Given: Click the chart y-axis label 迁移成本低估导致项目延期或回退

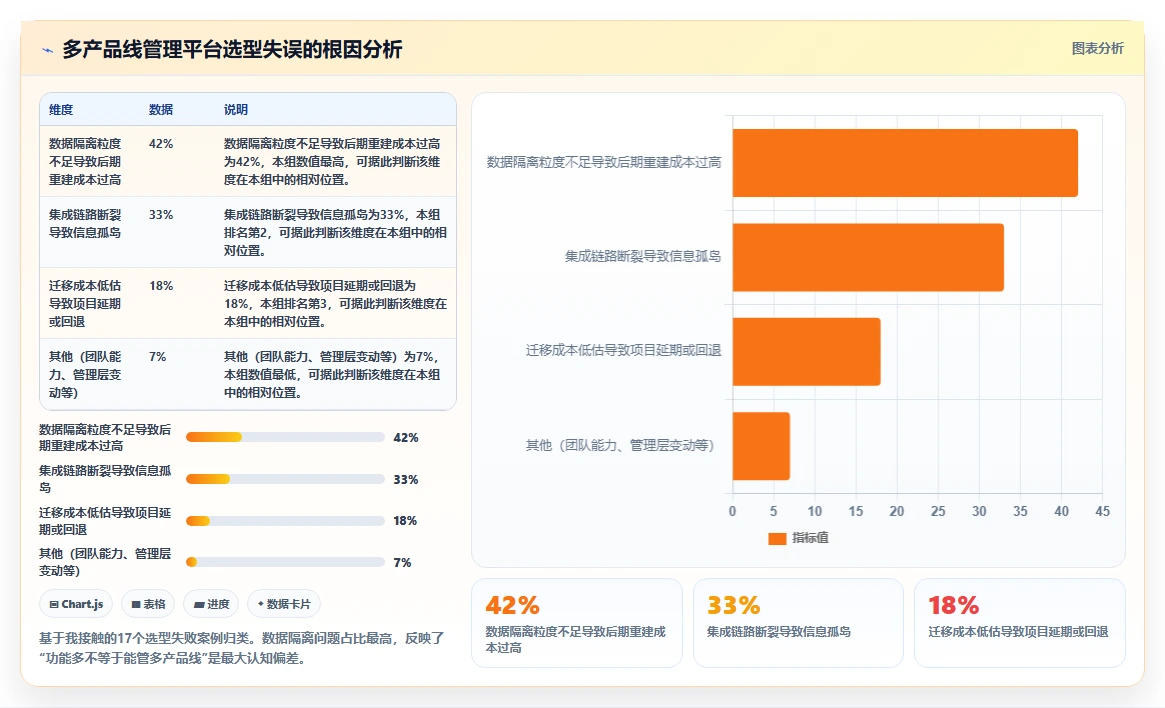Looking at the screenshot, I should pyautogui.click(x=623, y=350).
